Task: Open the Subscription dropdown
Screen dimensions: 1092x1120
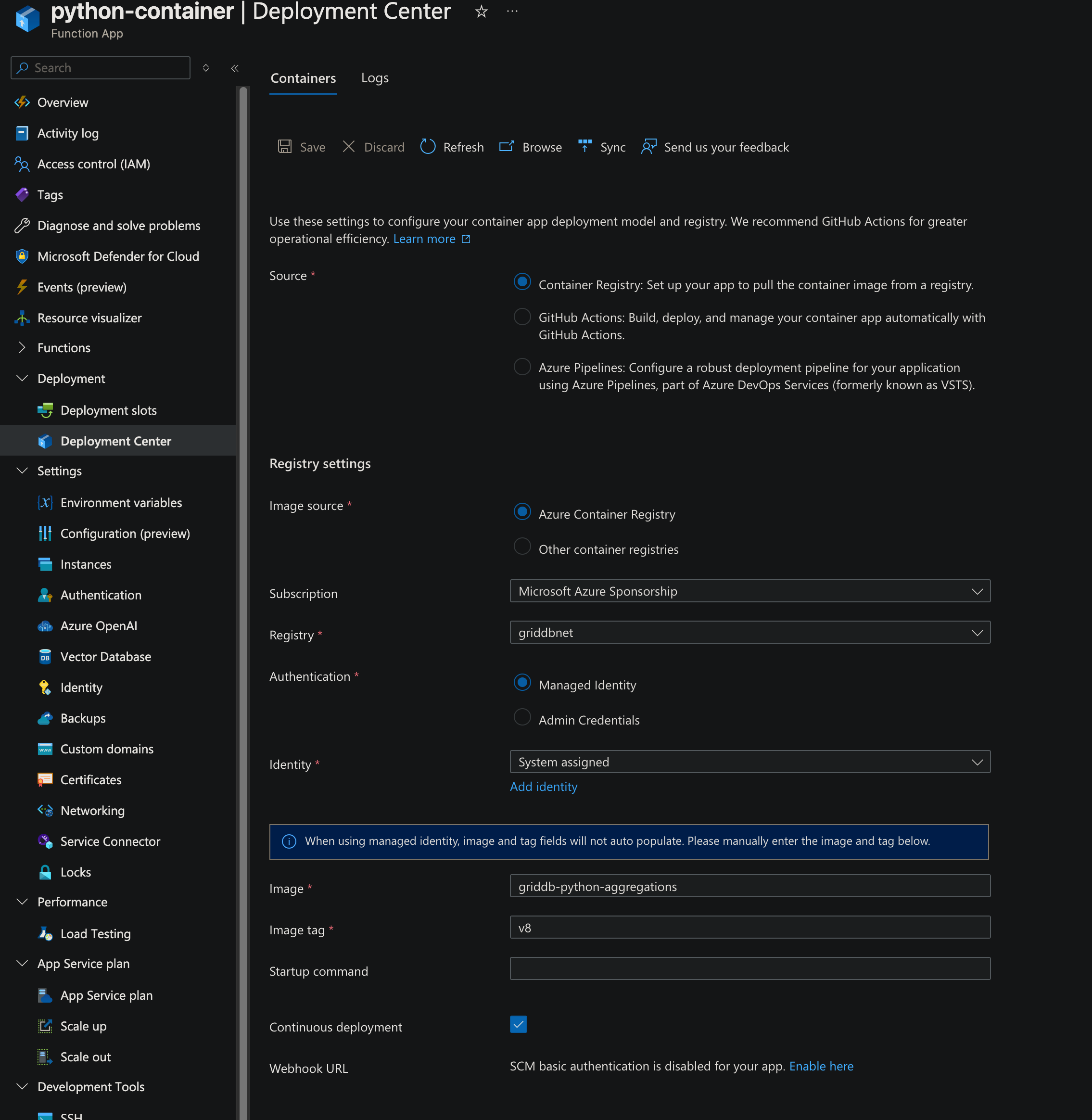Action: click(x=749, y=591)
